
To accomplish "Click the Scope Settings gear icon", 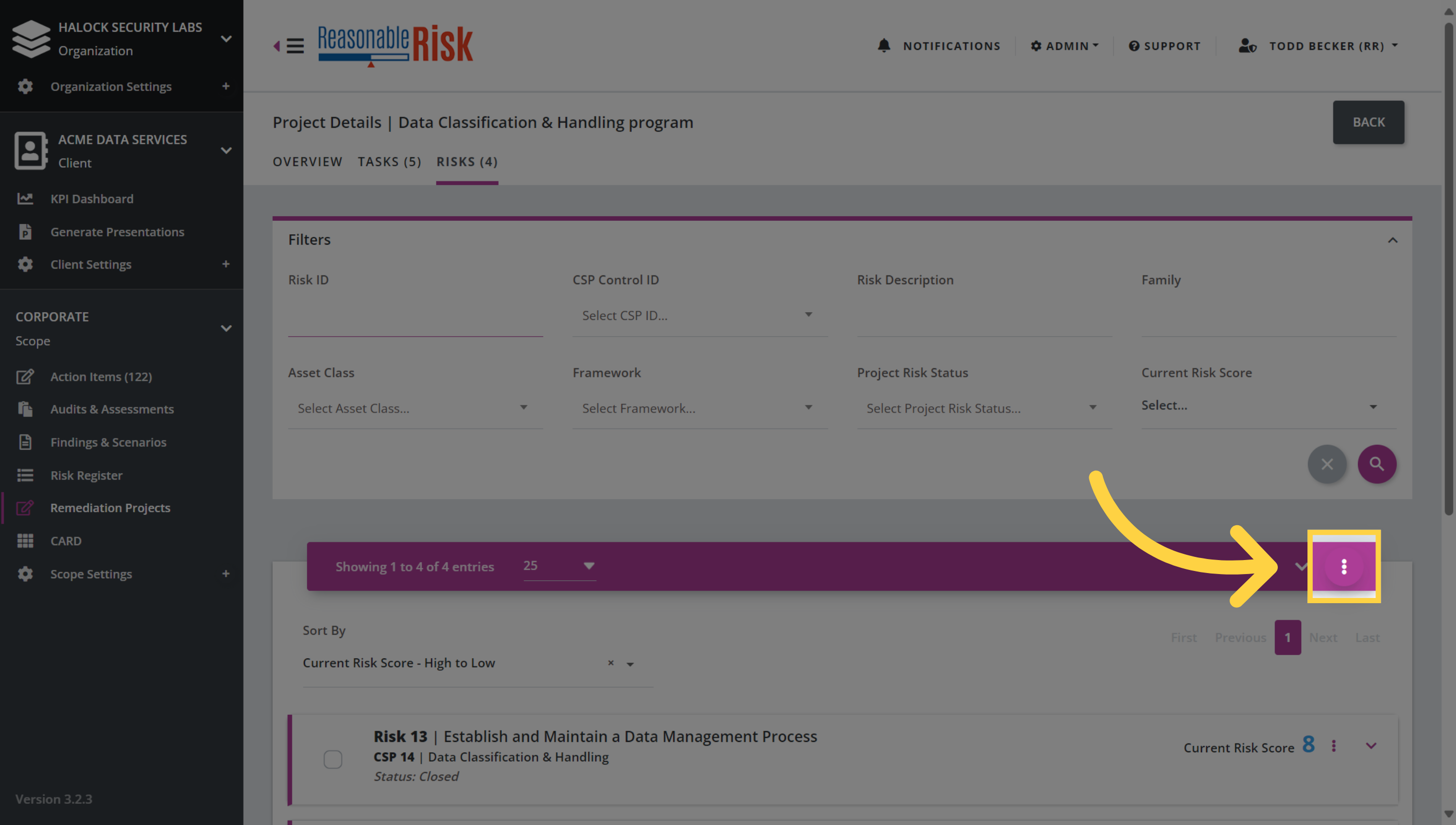I will pyautogui.click(x=25, y=574).
